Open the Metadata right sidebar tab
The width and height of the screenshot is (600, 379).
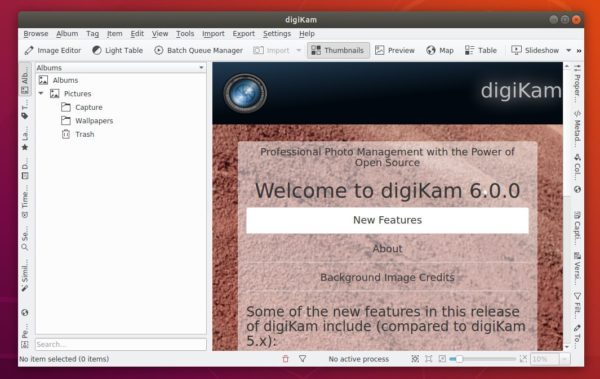[x=577, y=129]
